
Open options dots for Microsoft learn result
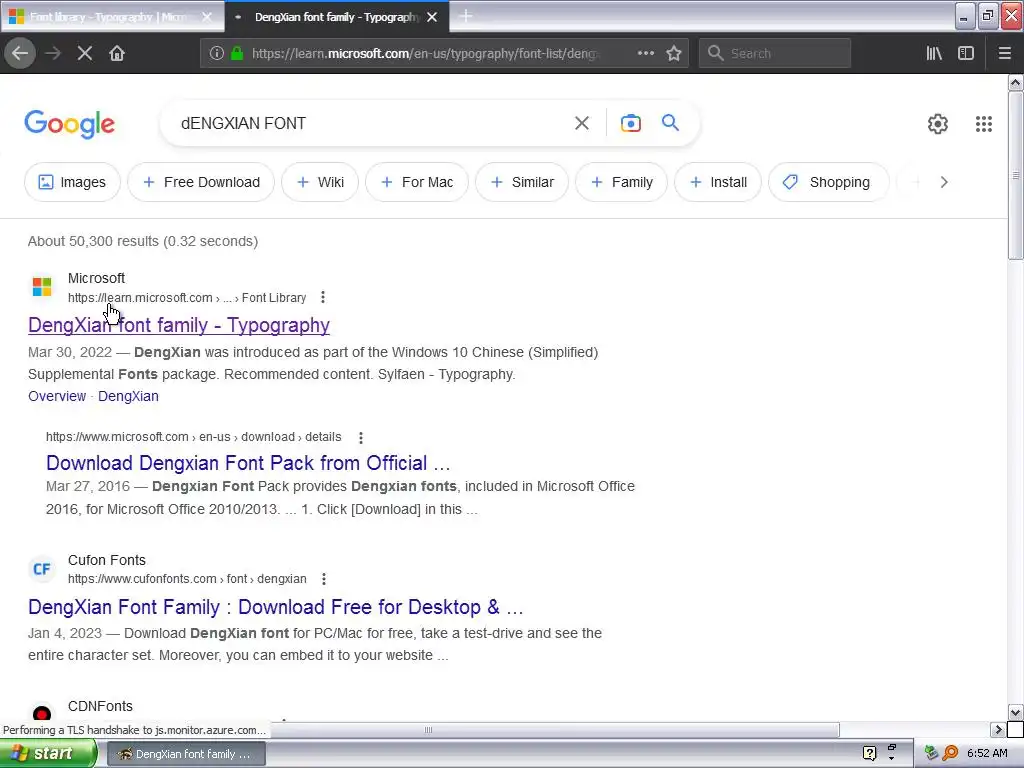click(x=323, y=297)
